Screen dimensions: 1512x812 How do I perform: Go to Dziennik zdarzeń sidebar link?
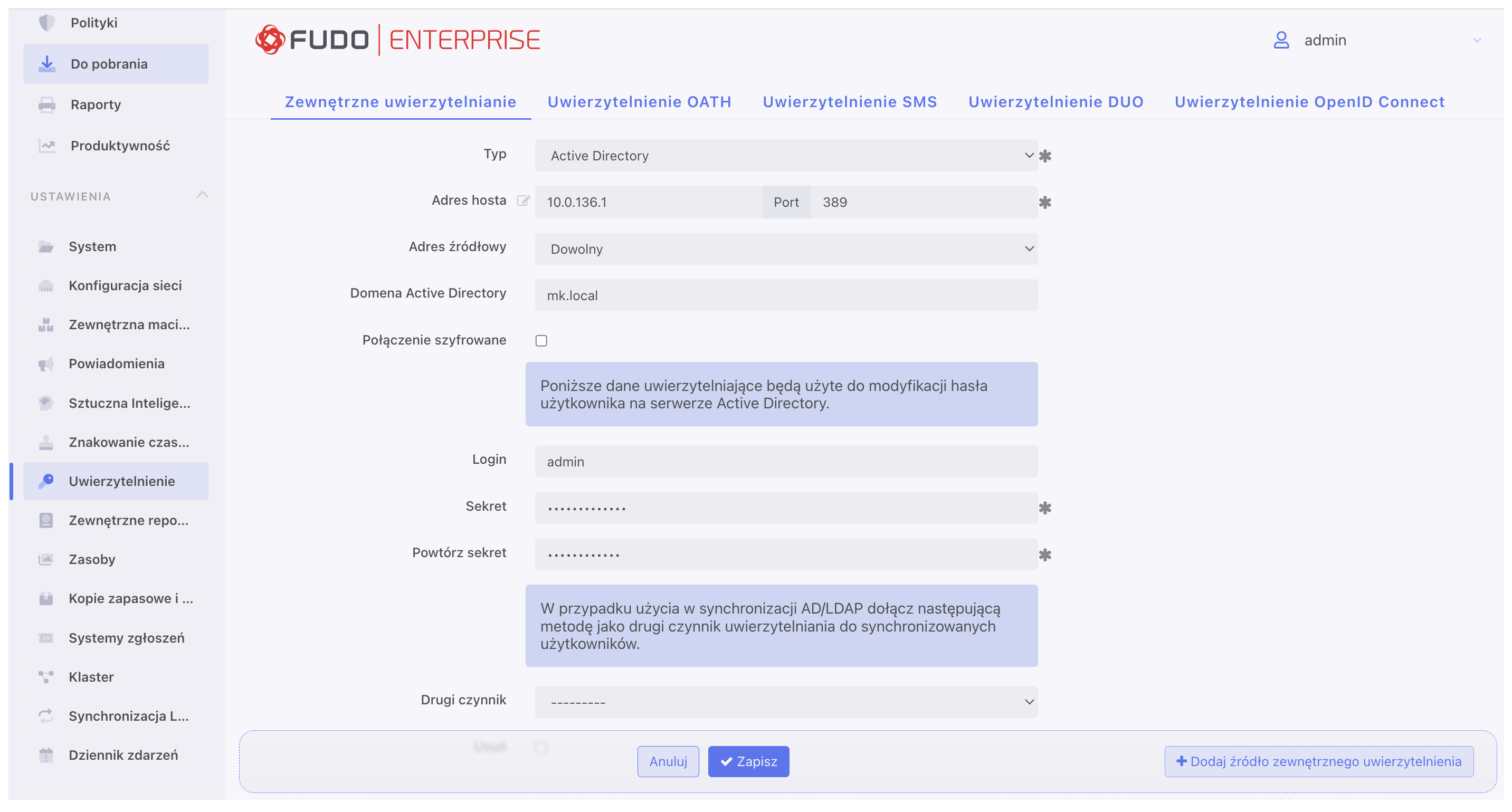[x=116, y=755]
